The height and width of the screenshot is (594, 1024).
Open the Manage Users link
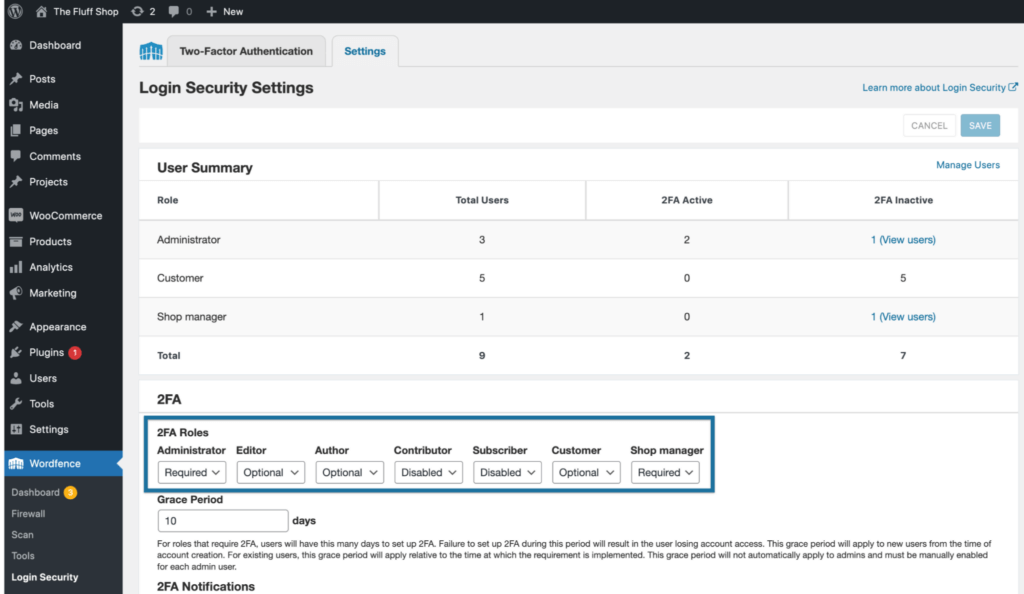click(x=967, y=164)
